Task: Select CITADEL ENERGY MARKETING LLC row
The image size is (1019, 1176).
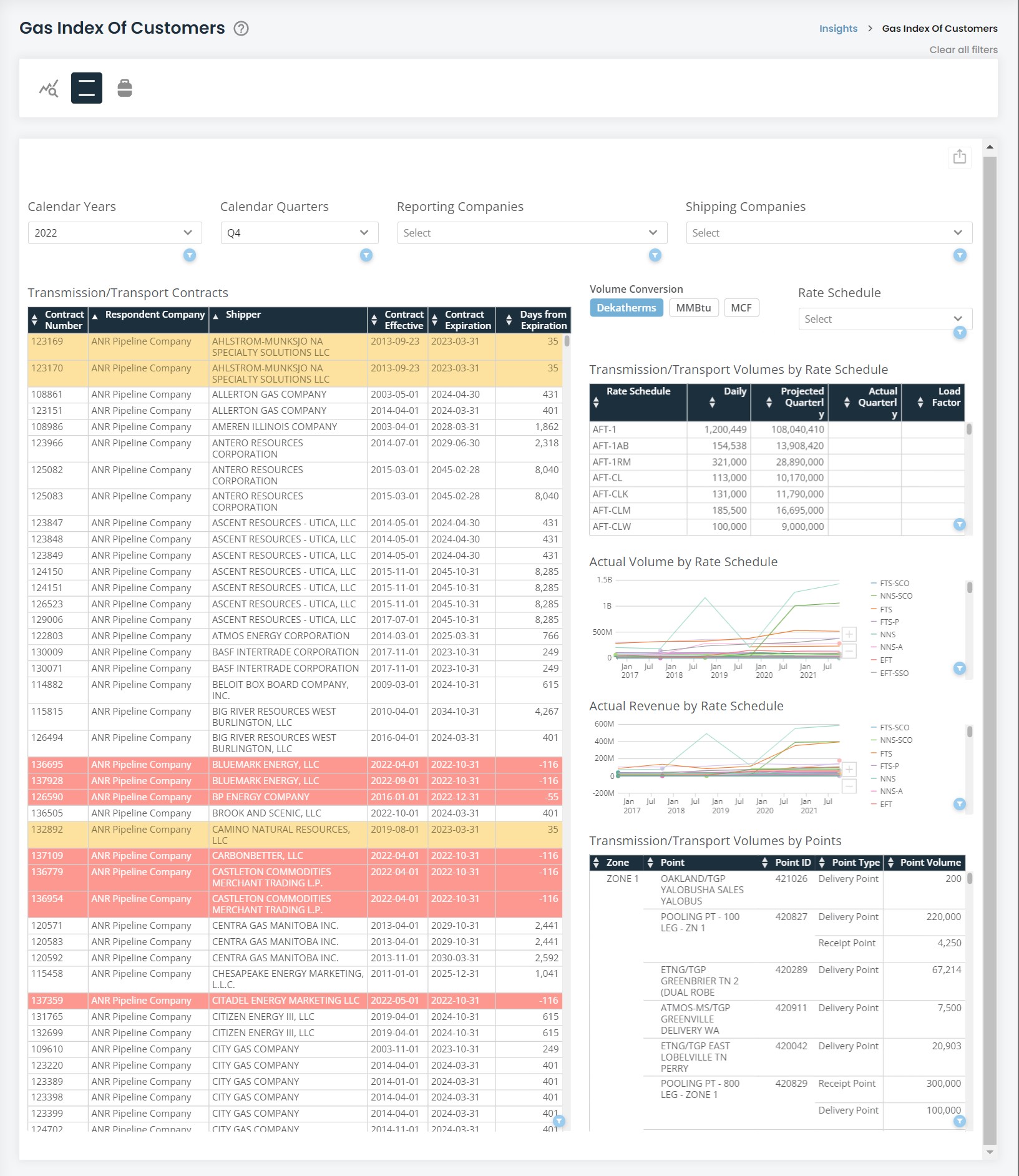Action: [295, 1001]
